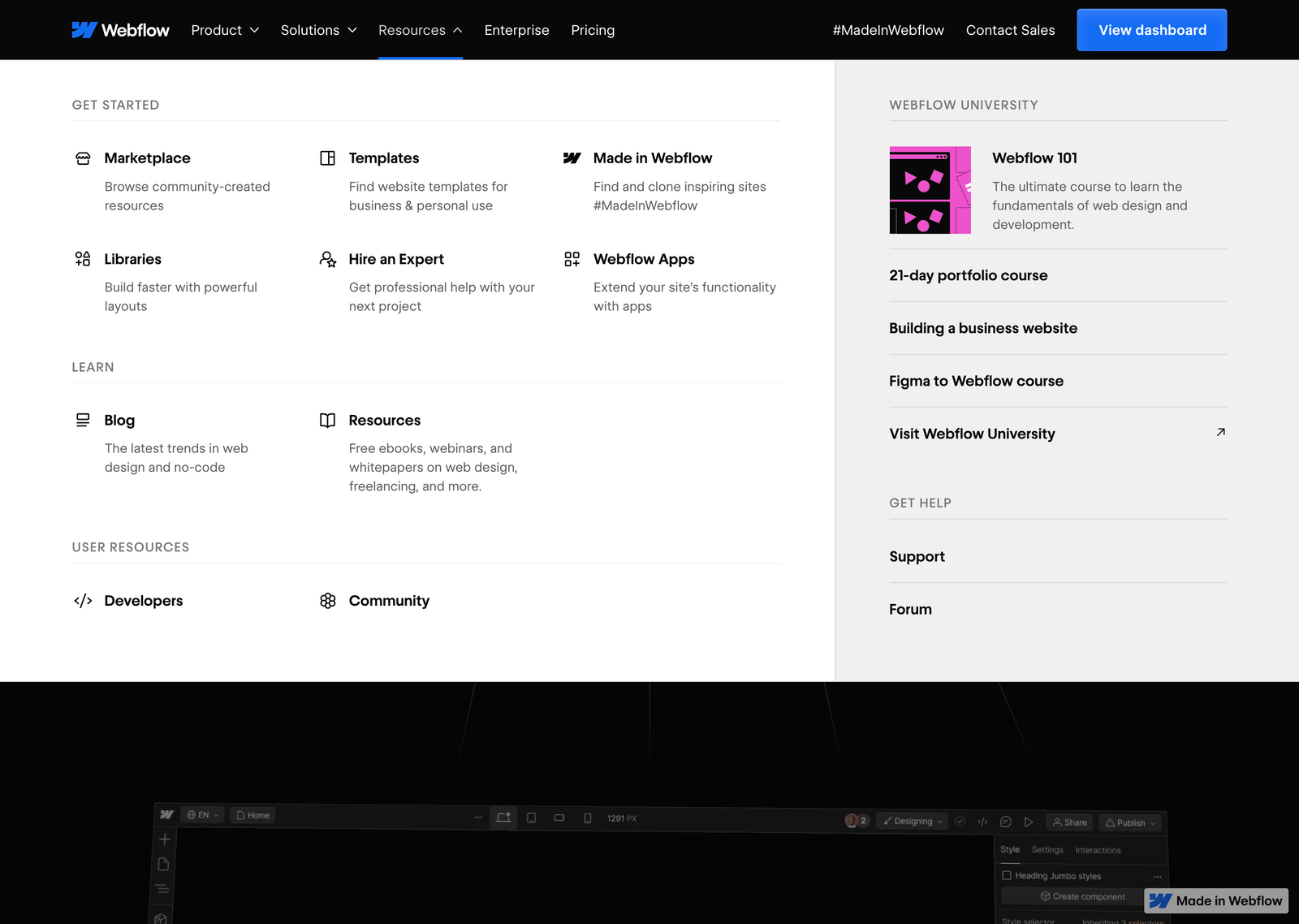The image size is (1299, 924).
Task: Open the Enterprise nav item
Action: tap(516, 30)
